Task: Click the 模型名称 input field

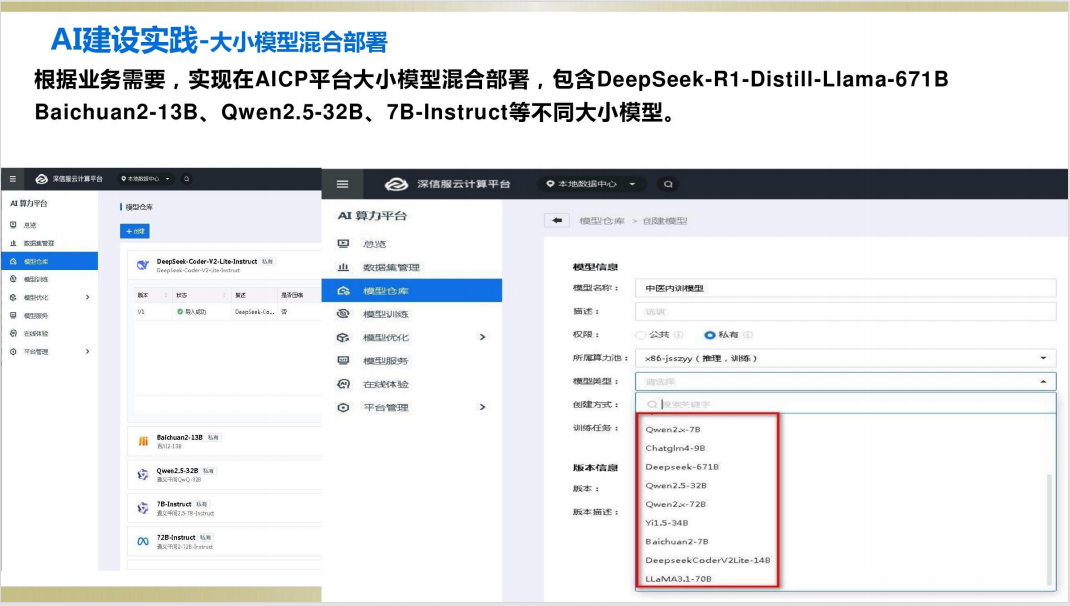Action: click(845, 288)
